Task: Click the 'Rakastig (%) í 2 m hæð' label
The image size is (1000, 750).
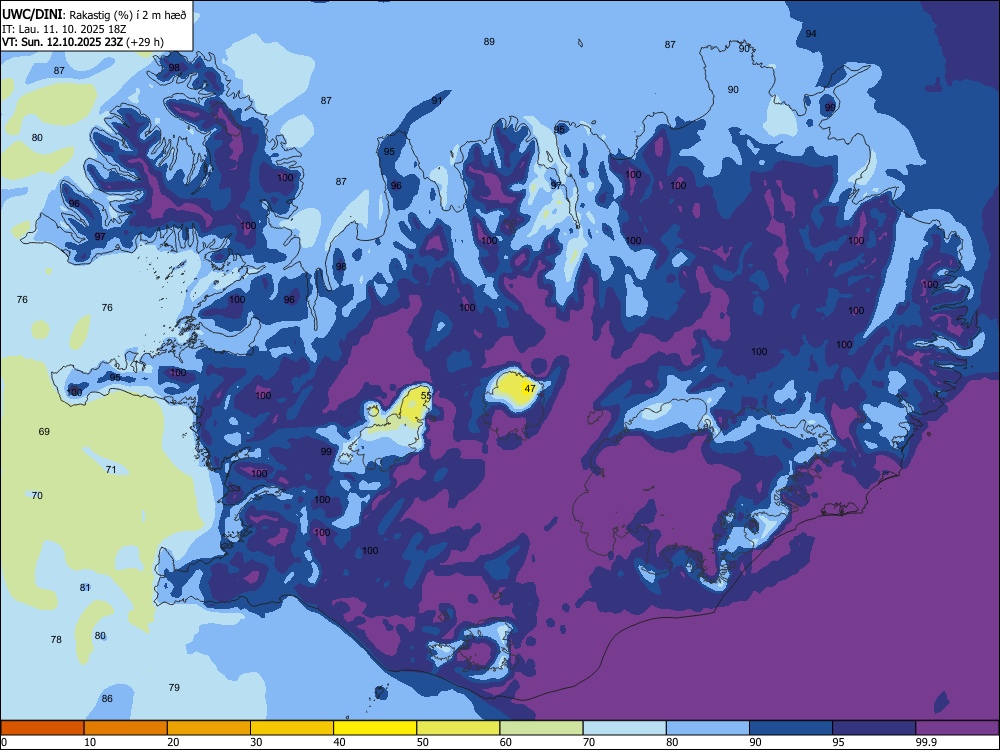Action: click(128, 15)
